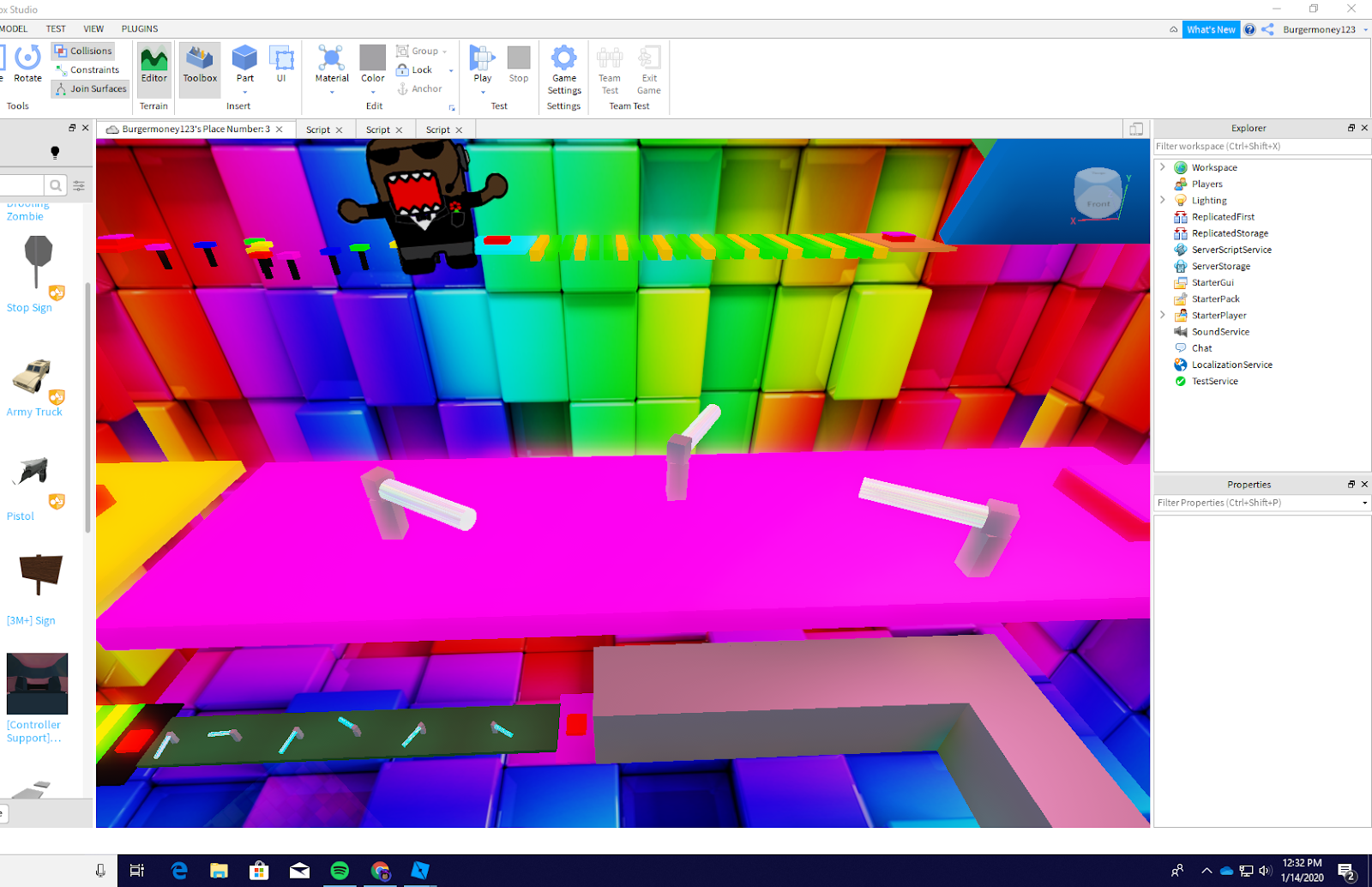Open the Terrain Editor
Viewport: 1372px width, 887px height.
tap(154, 64)
